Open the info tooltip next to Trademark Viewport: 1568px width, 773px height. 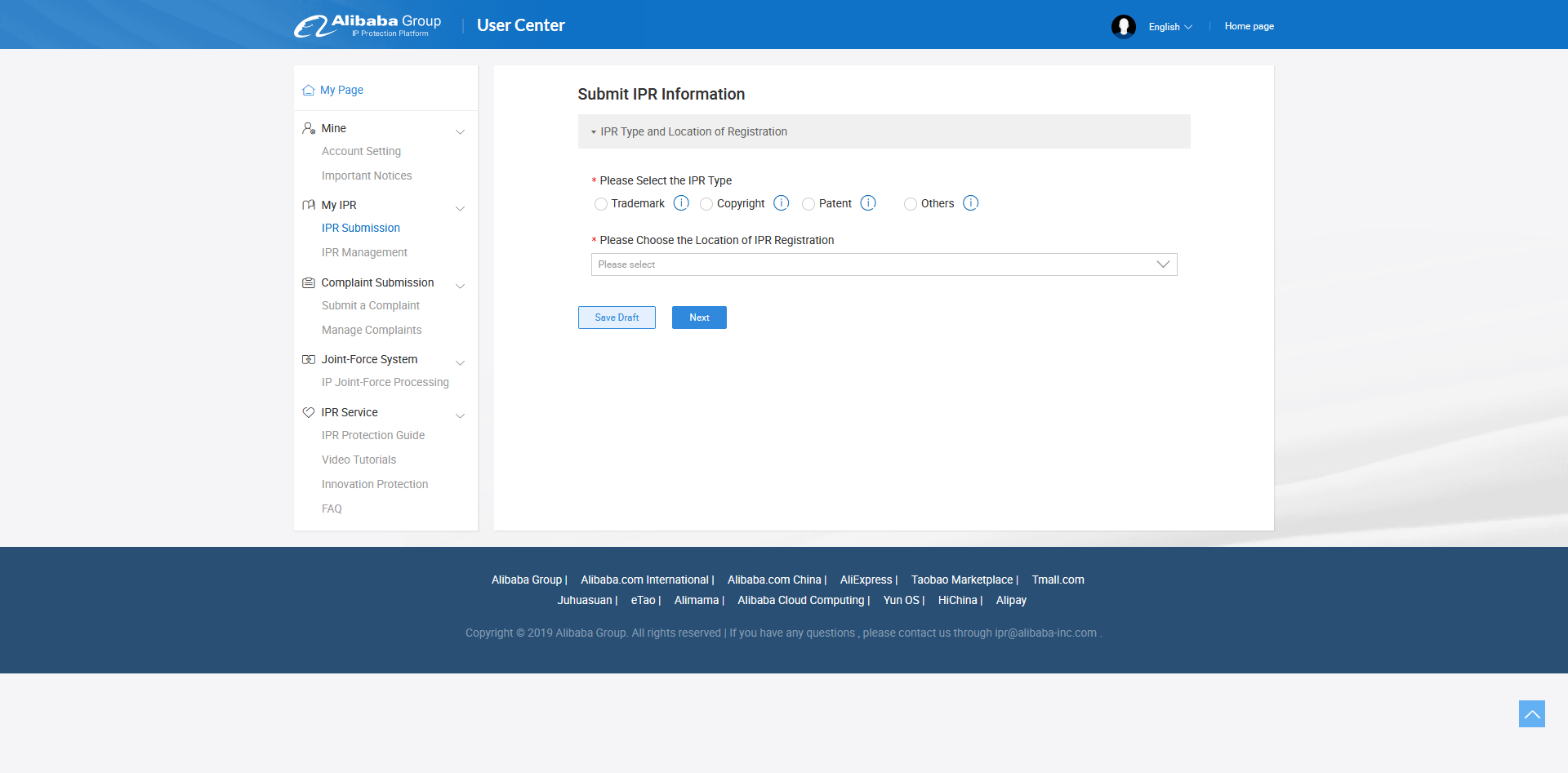(x=681, y=203)
